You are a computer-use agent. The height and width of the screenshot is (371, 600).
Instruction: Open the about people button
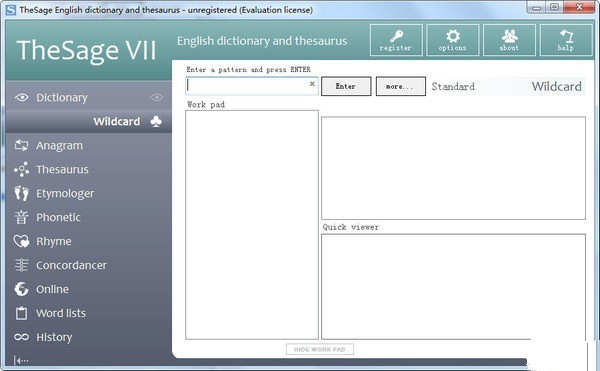(509, 40)
